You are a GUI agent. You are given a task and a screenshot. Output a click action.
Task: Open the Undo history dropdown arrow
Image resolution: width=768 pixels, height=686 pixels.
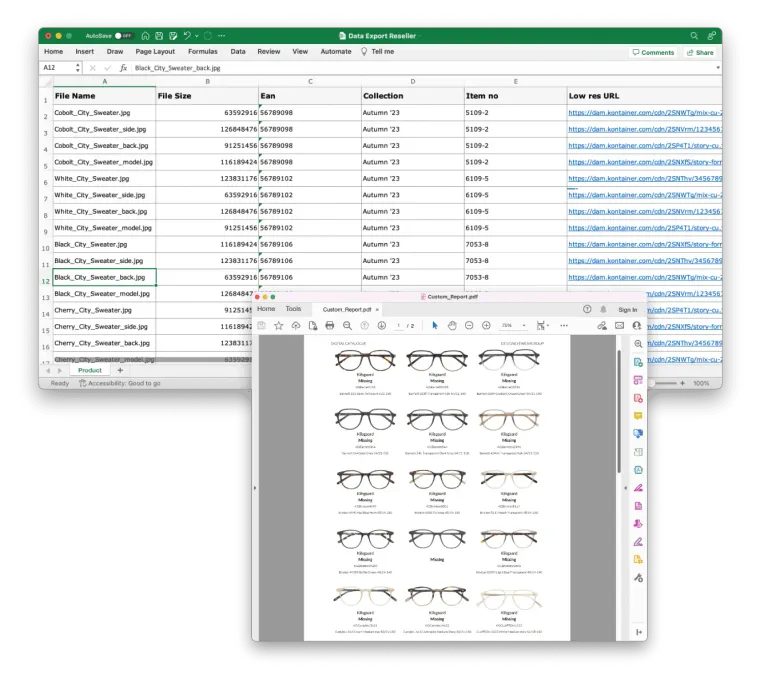[196, 36]
